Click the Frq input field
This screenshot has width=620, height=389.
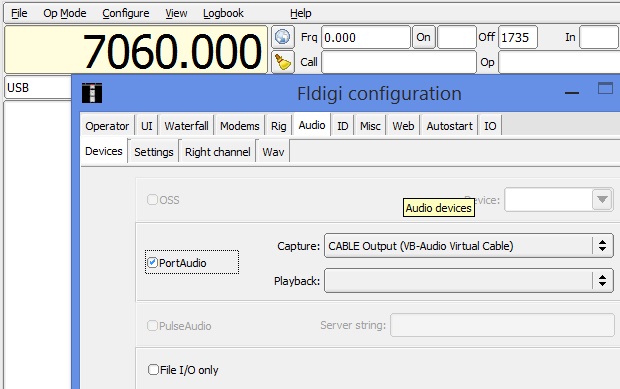[366, 37]
